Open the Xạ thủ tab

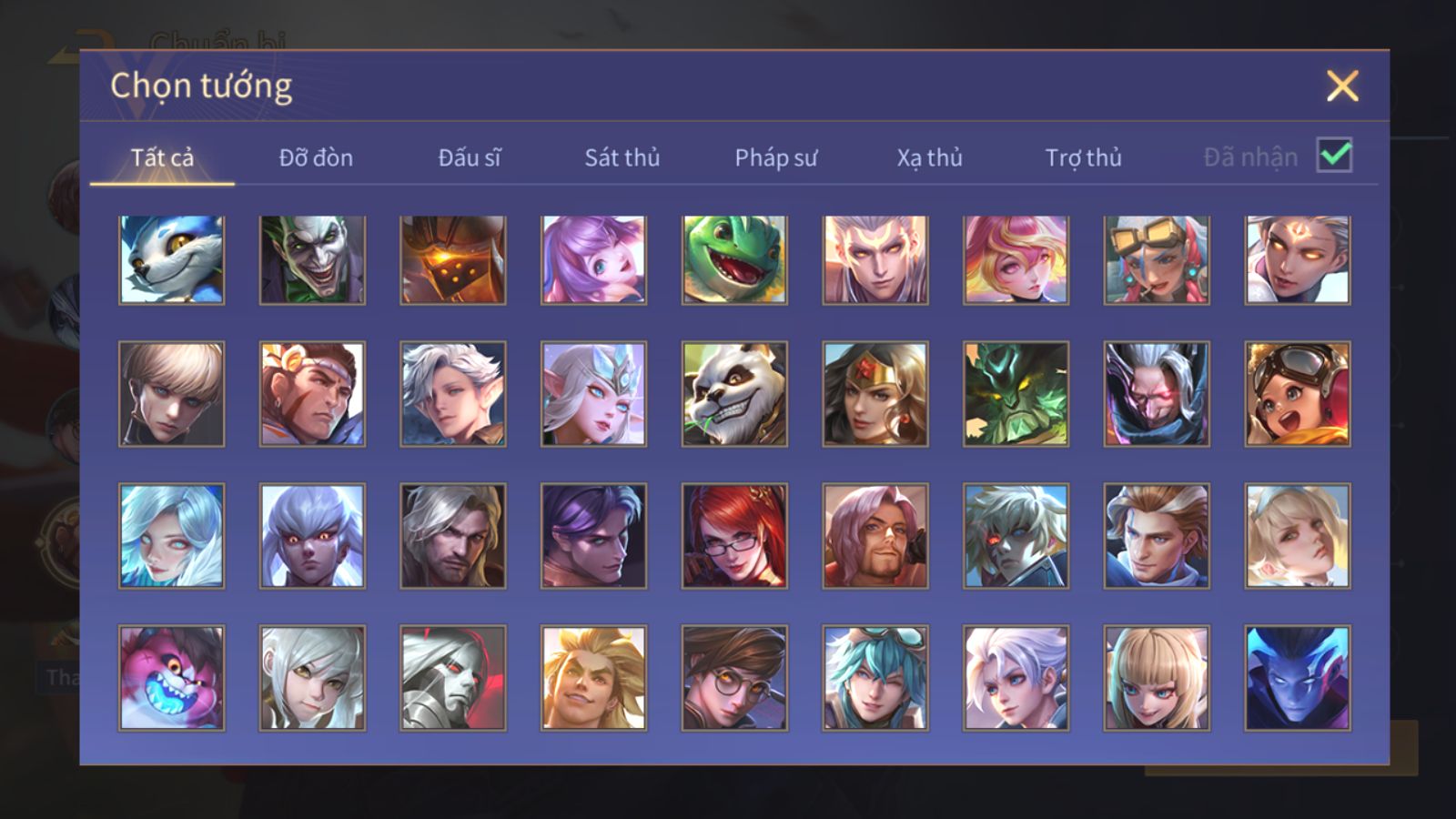click(x=929, y=157)
